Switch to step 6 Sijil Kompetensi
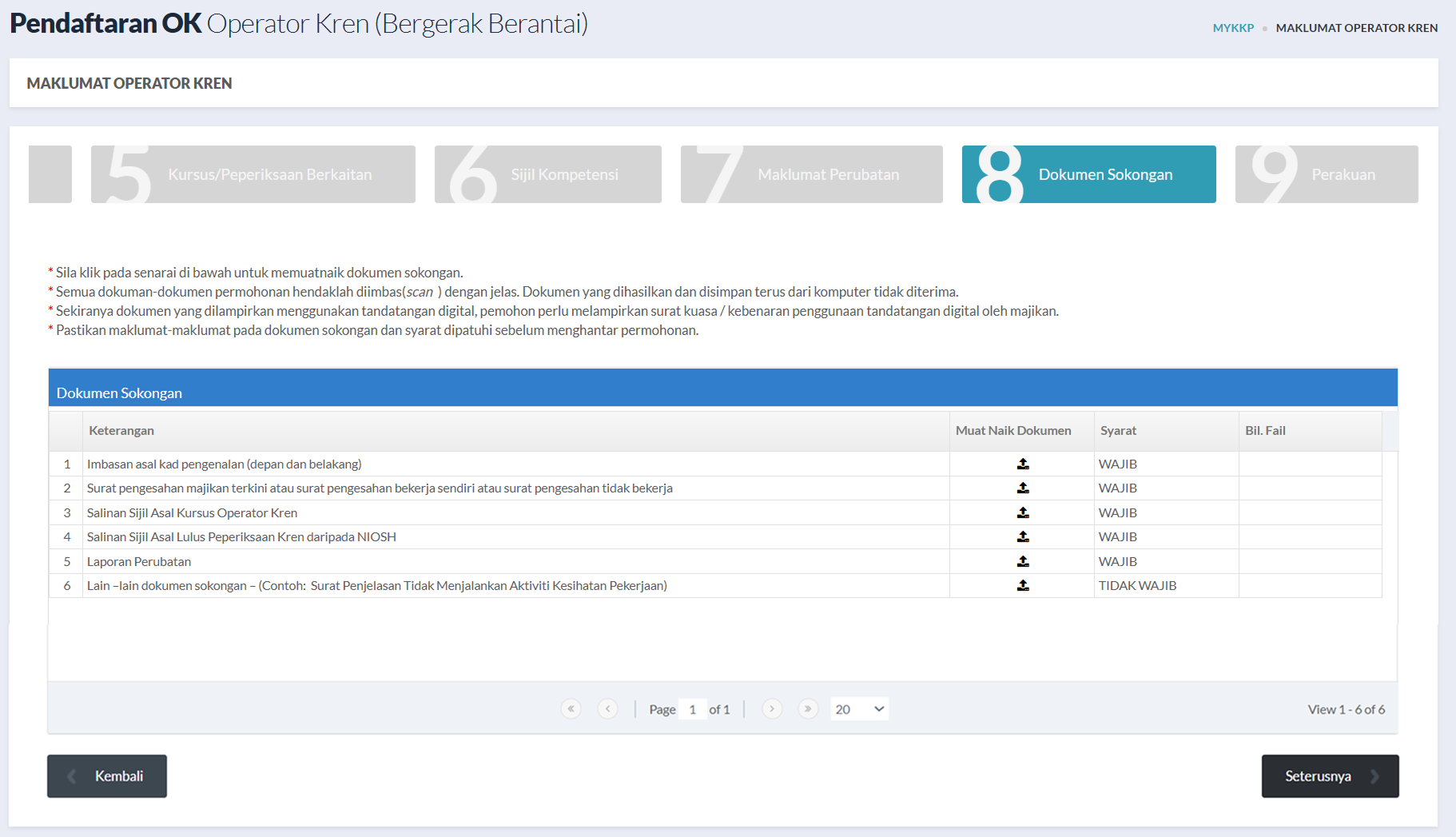The width and height of the screenshot is (1456, 837). (548, 174)
